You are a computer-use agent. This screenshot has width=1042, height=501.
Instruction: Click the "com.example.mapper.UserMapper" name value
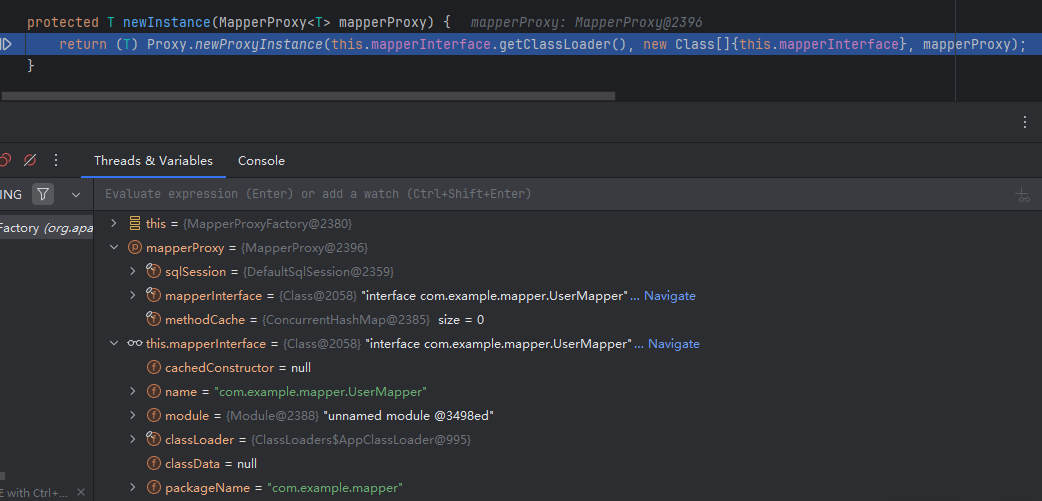click(x=320, y=392)
